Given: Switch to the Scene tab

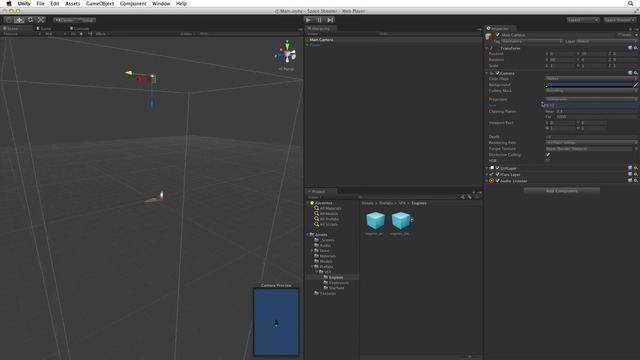Looking at the screenshot, I should [12, 29].
